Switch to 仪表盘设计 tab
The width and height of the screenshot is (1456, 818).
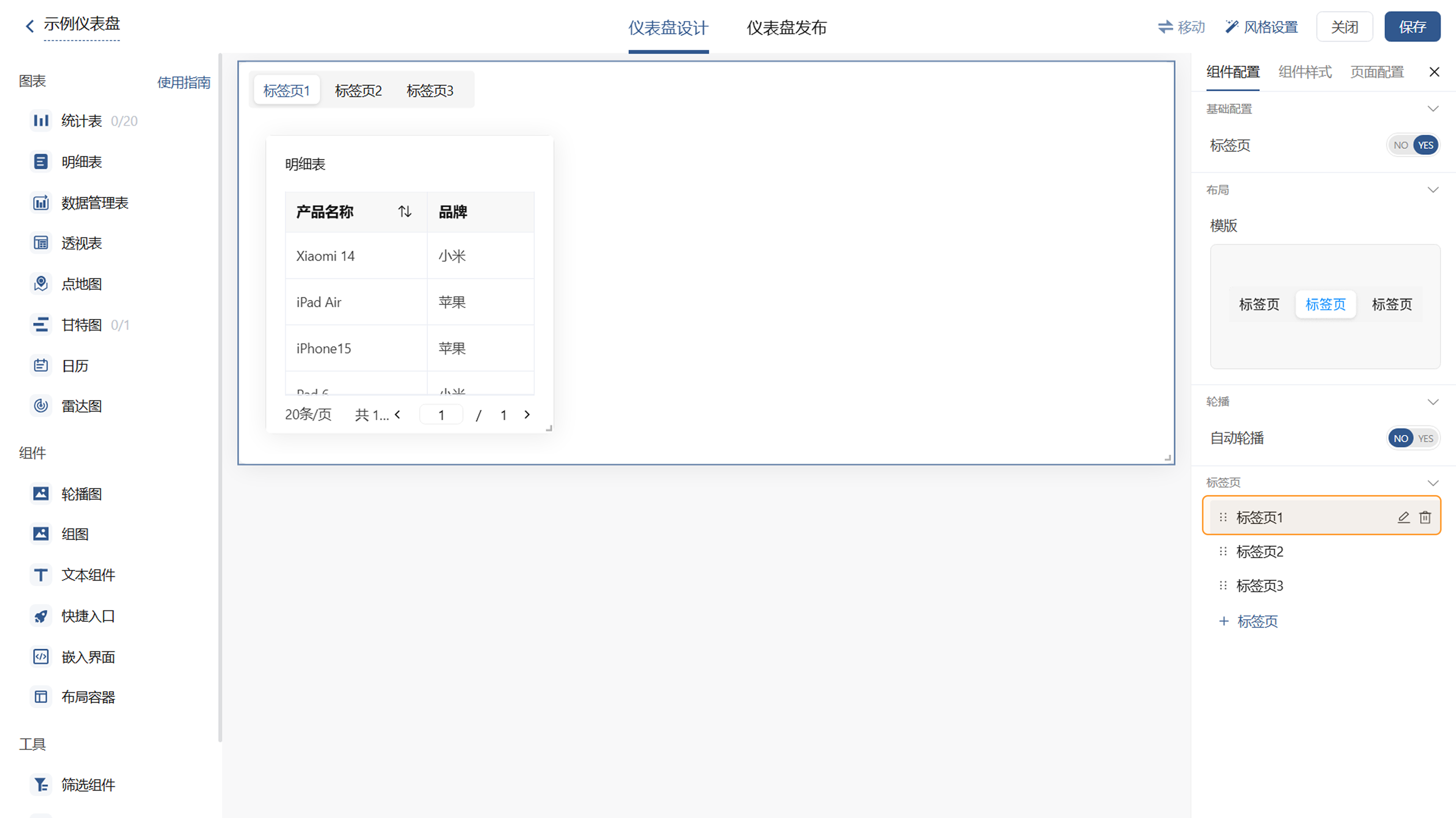click(668, 28)
